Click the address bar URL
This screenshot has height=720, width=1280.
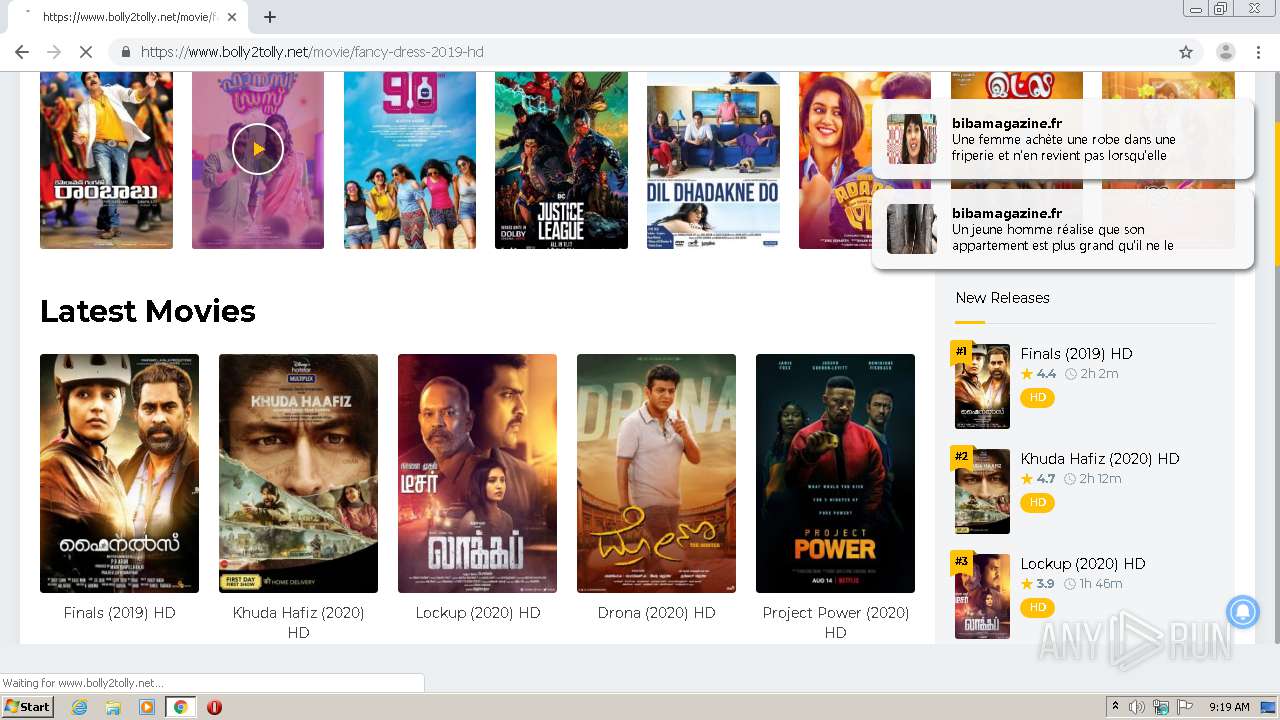click(312, 52)
